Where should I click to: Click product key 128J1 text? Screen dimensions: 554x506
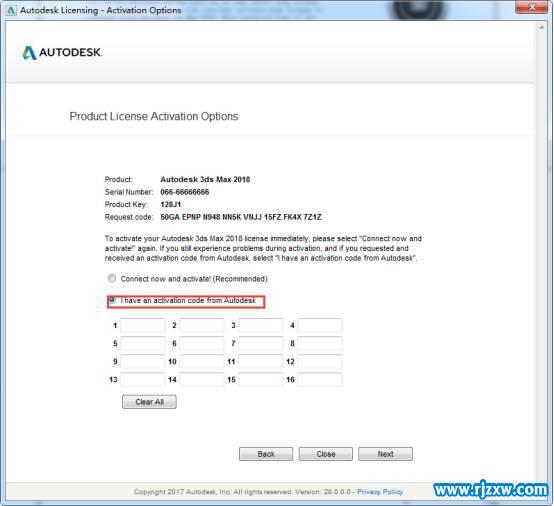[171, 204]
